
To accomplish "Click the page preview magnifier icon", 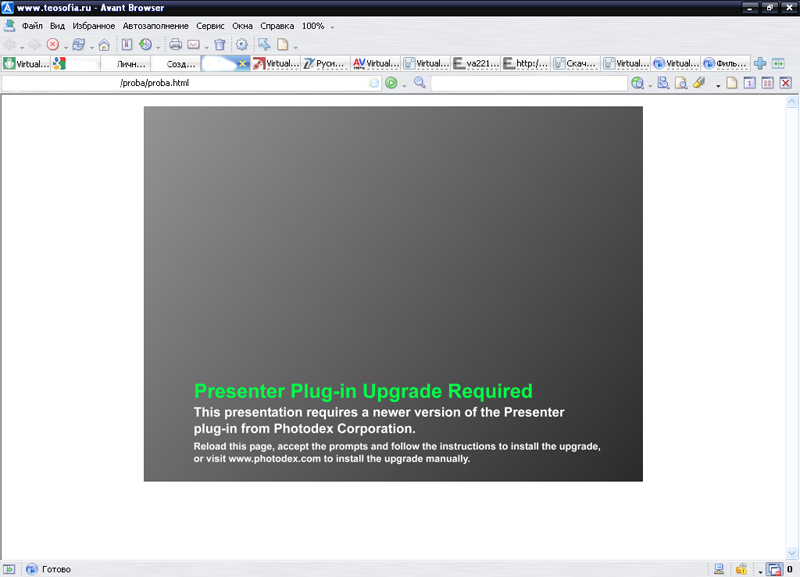I will [x=681, y=83].
